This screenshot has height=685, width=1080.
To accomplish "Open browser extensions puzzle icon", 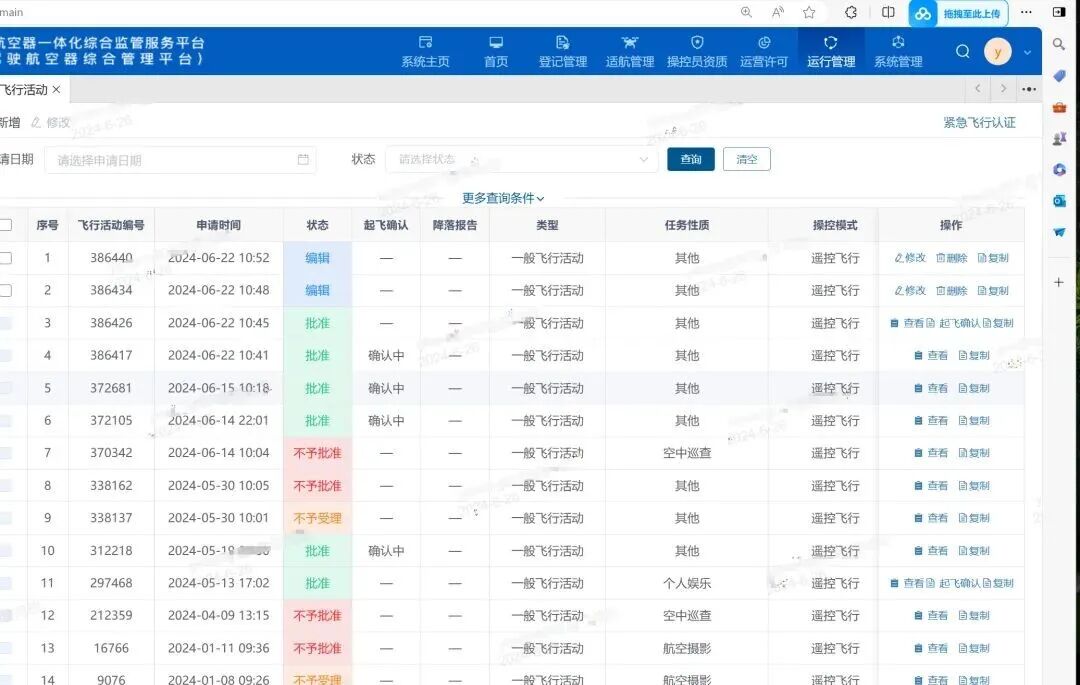I will tap(851, 12).
